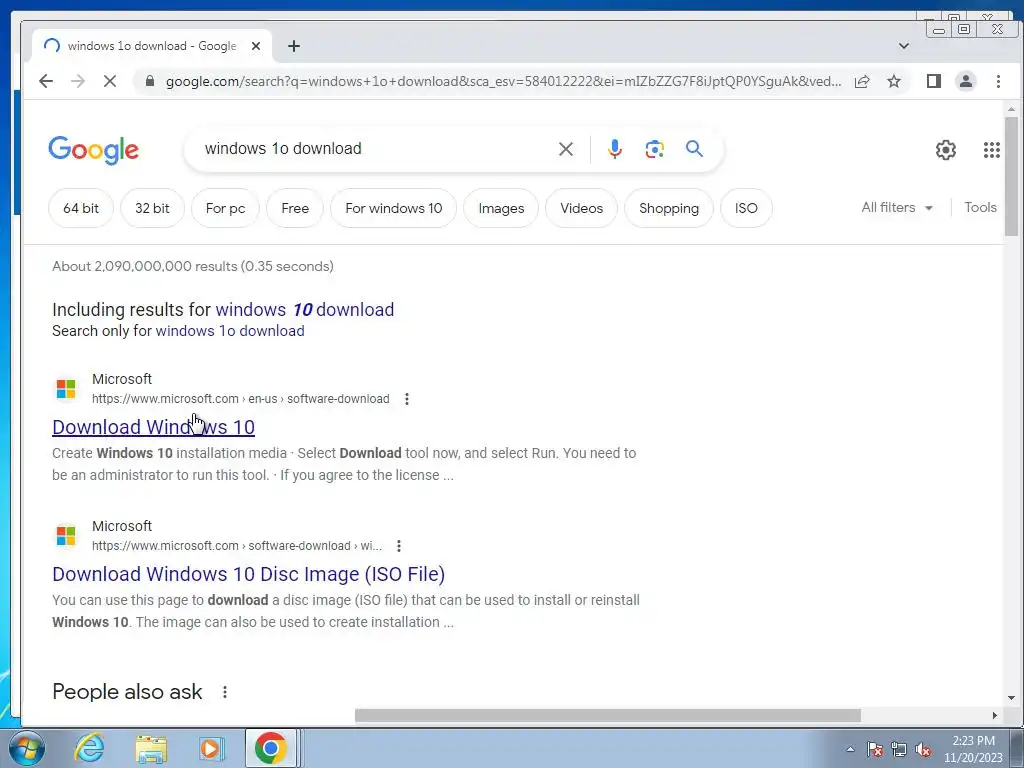The height and width of the screenshot is (768, 1024).
Task: Click corrected windows 10 download suggestion
Action: pyautogui.click(x=305, y=310)
